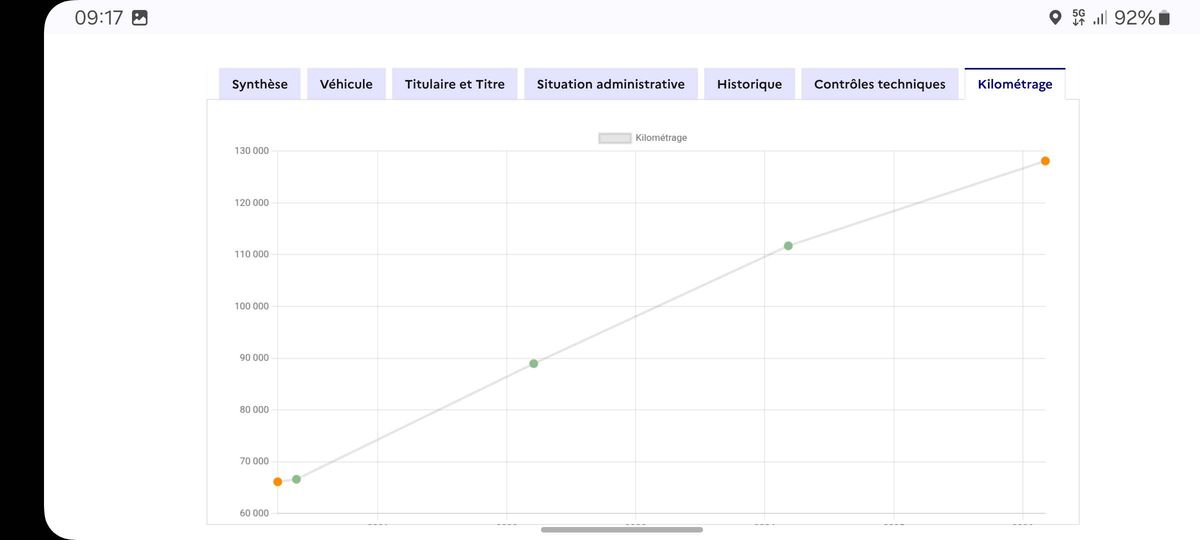Tap the battery icon in status bar
Viewport: 1200px width, 540px height.
click(1164, 18)
